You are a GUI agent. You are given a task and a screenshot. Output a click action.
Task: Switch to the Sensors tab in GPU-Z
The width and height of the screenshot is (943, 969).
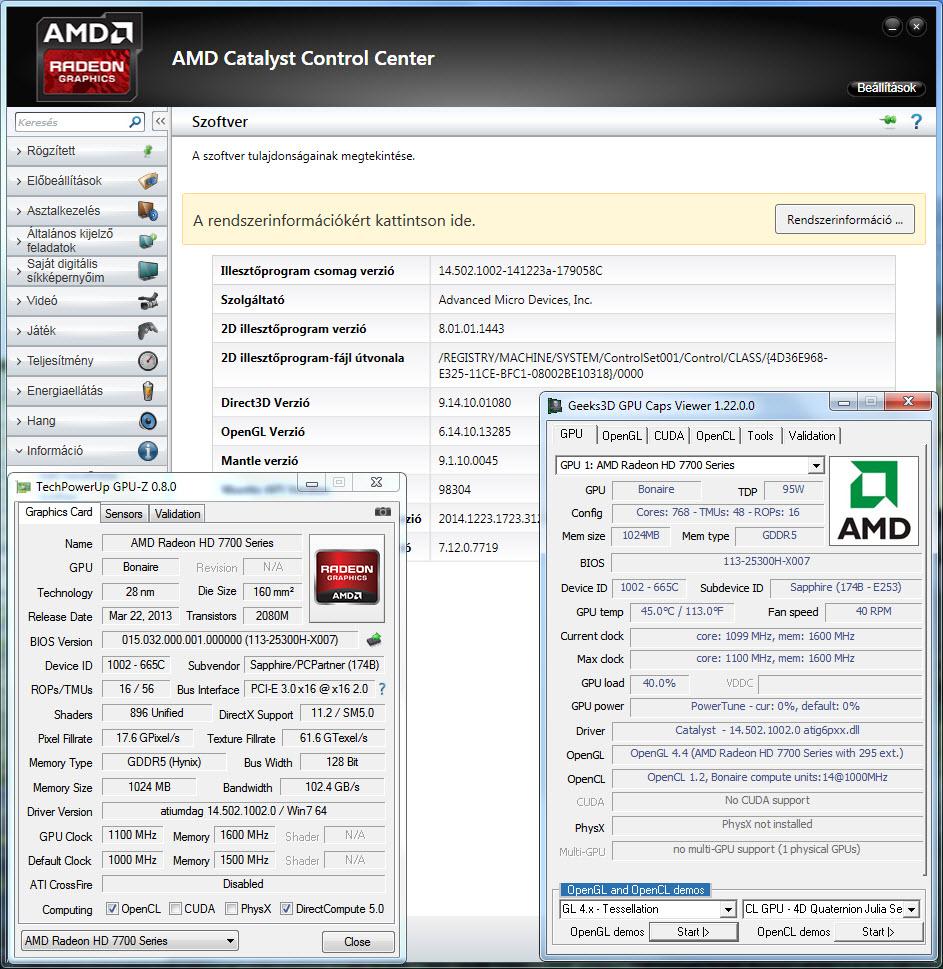124,514
